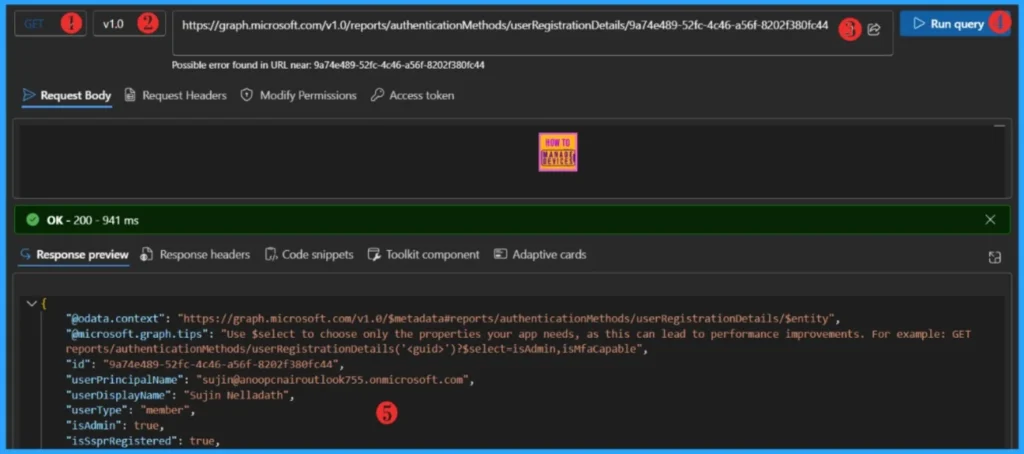Open the Adaptive cards tab
1024x454 pixels.
(x=540, y=255)
